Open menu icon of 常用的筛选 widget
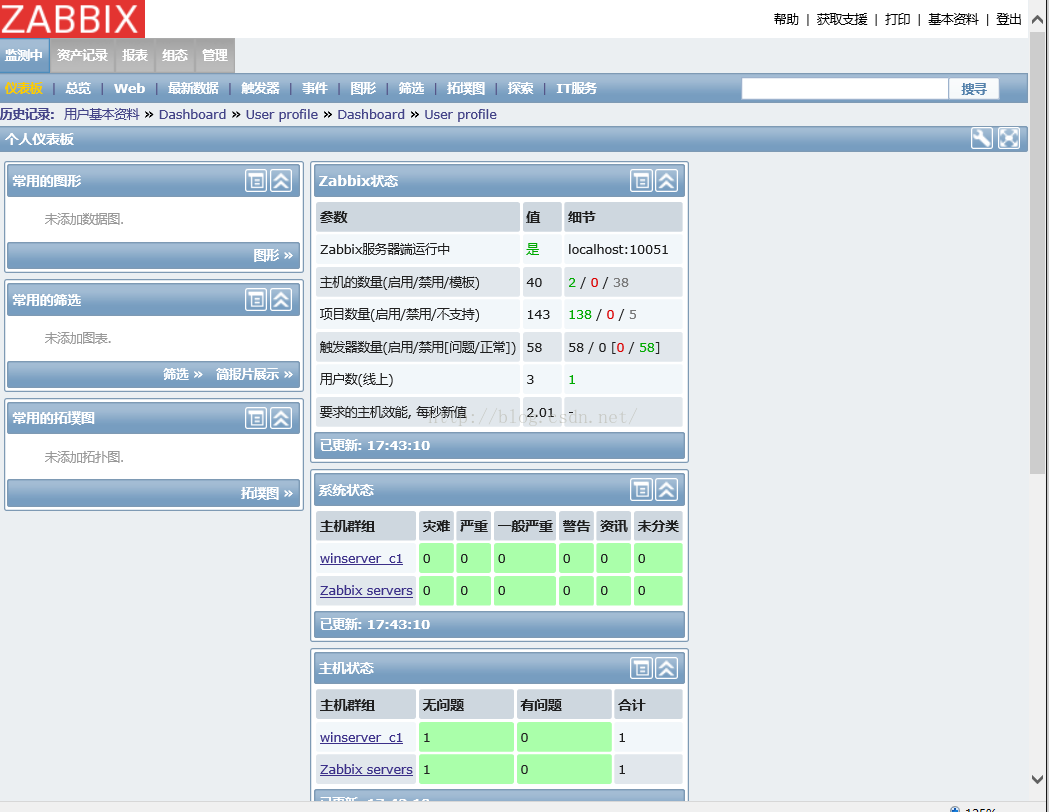Screen dimensions: 1049x812 pos(256,300)
